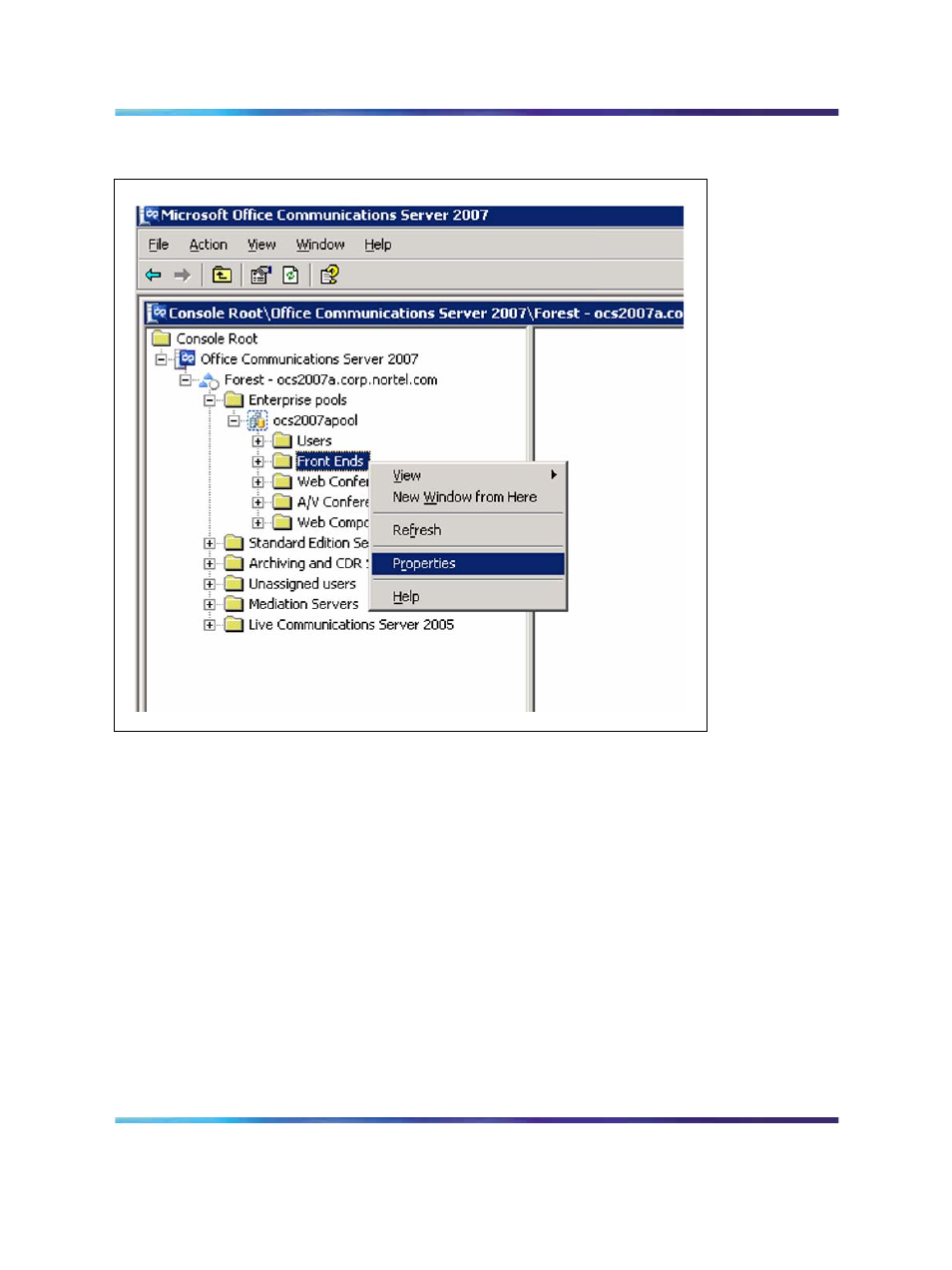Expand the Front Ends node

[x=257, y=461]
